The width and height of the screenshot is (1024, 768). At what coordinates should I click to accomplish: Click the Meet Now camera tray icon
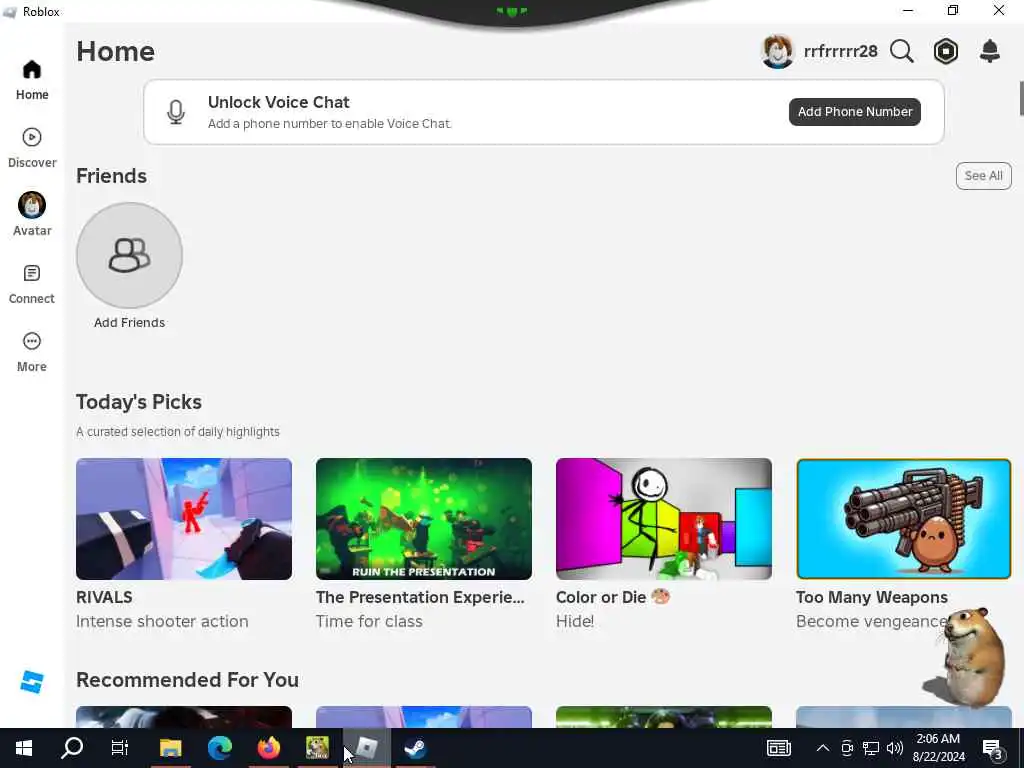tap(847, 748)
